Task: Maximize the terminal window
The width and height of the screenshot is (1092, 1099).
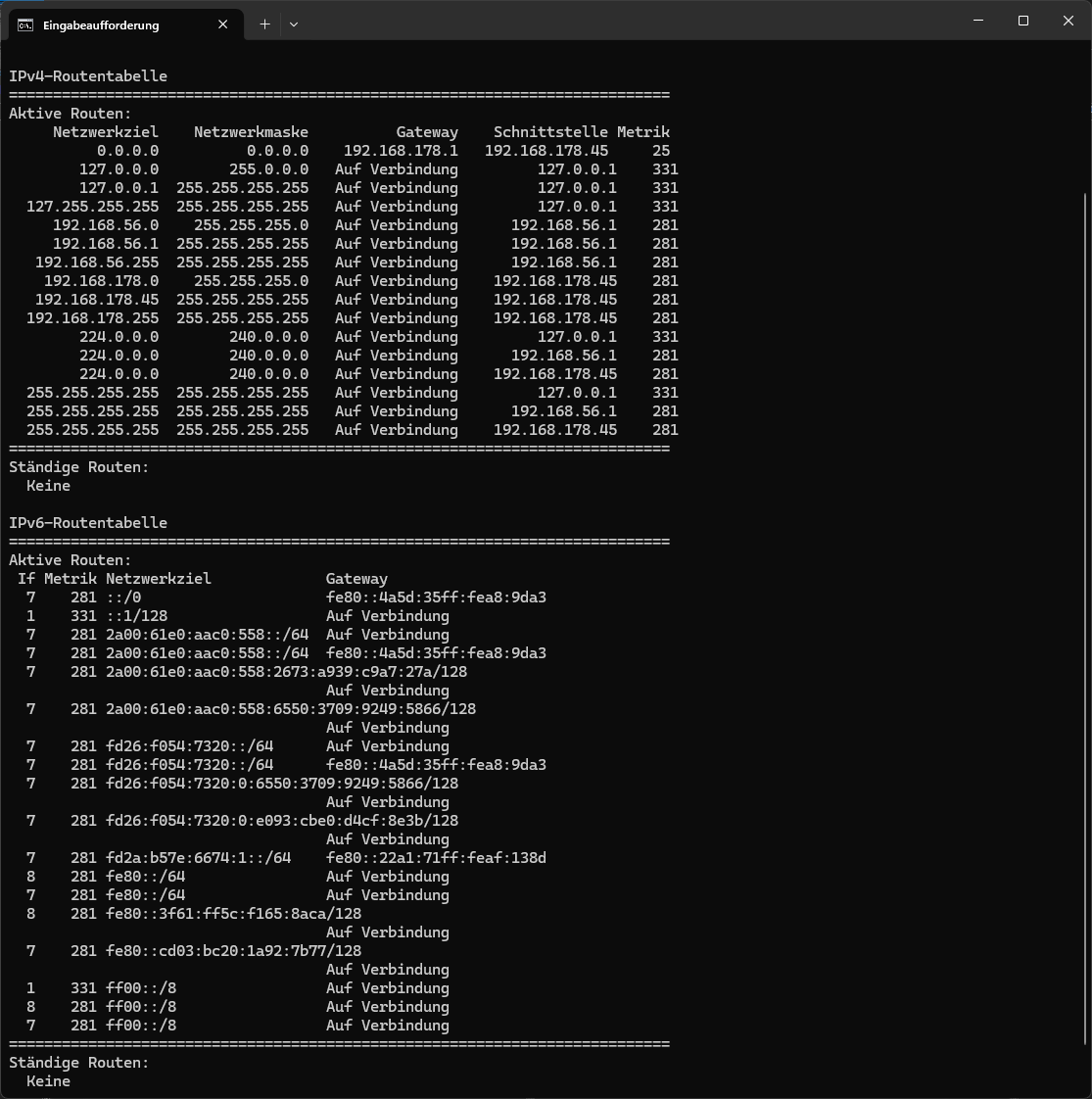Action: pyautogui.click(x=1023, y=21)
